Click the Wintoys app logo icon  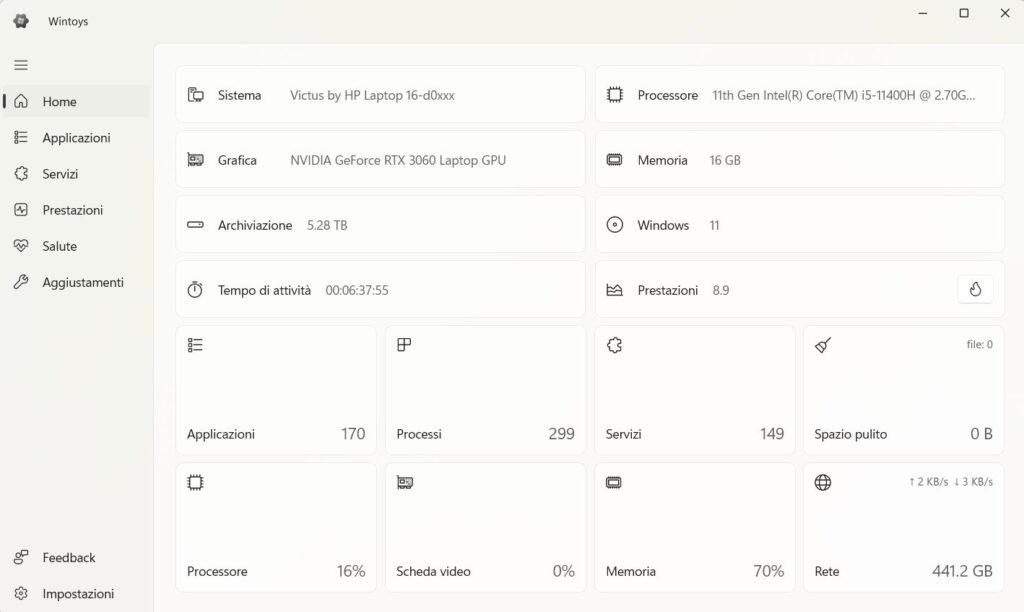tap(21, 21)
